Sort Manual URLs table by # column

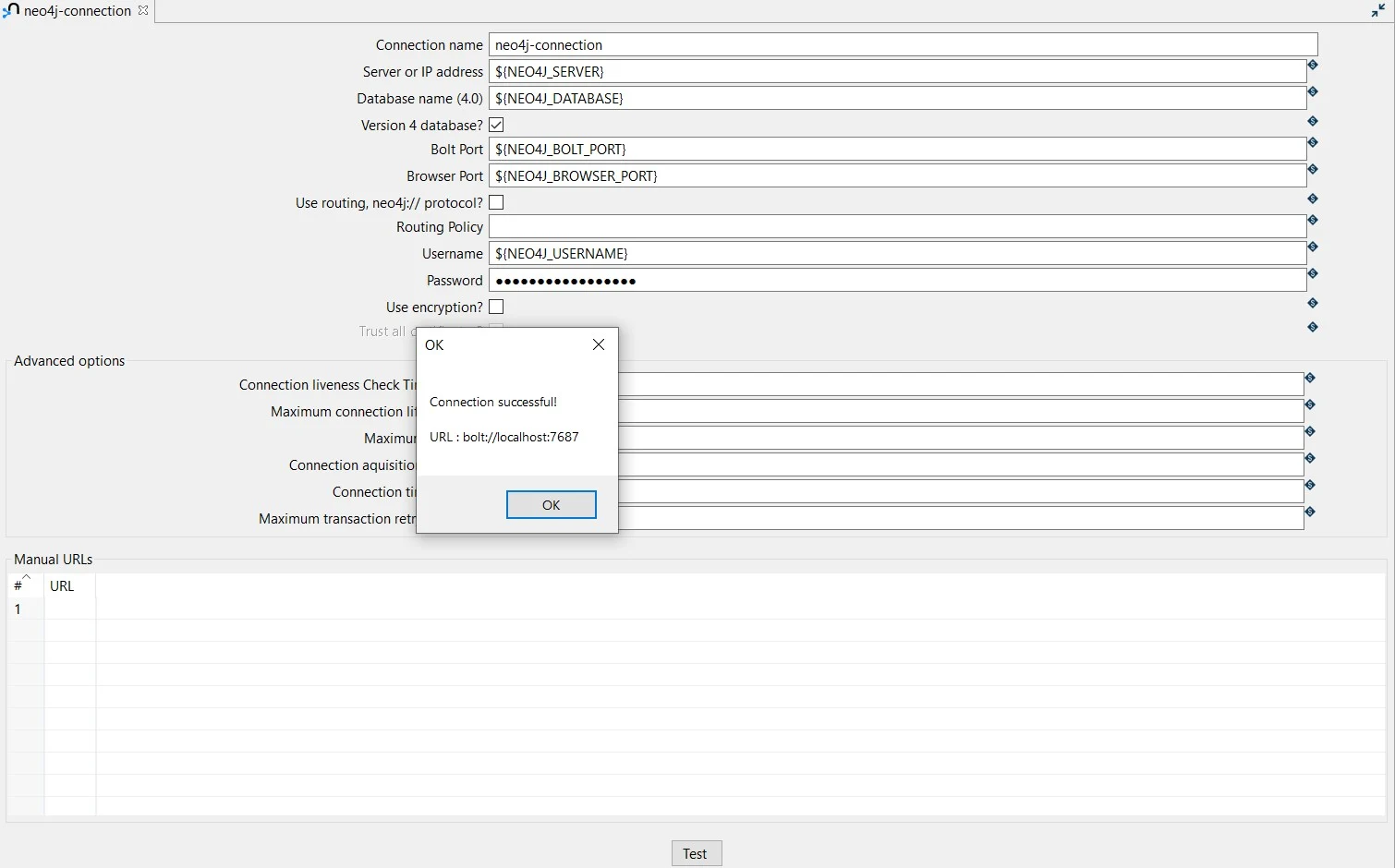pos(18,585)
